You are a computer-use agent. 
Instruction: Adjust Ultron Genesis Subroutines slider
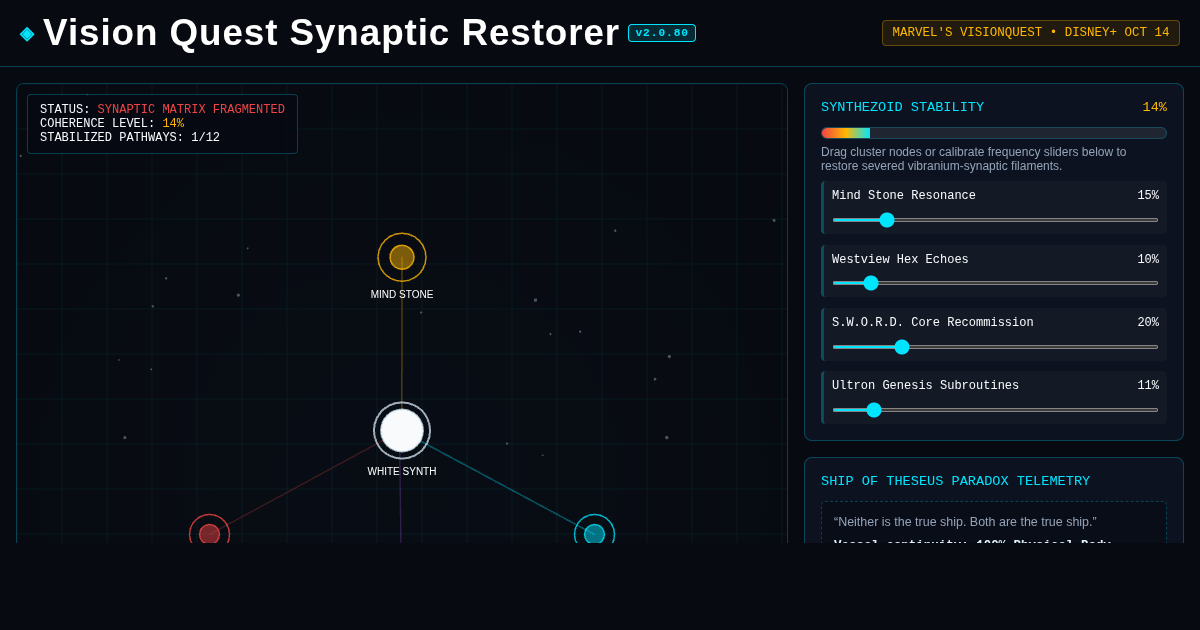(995, 410)
